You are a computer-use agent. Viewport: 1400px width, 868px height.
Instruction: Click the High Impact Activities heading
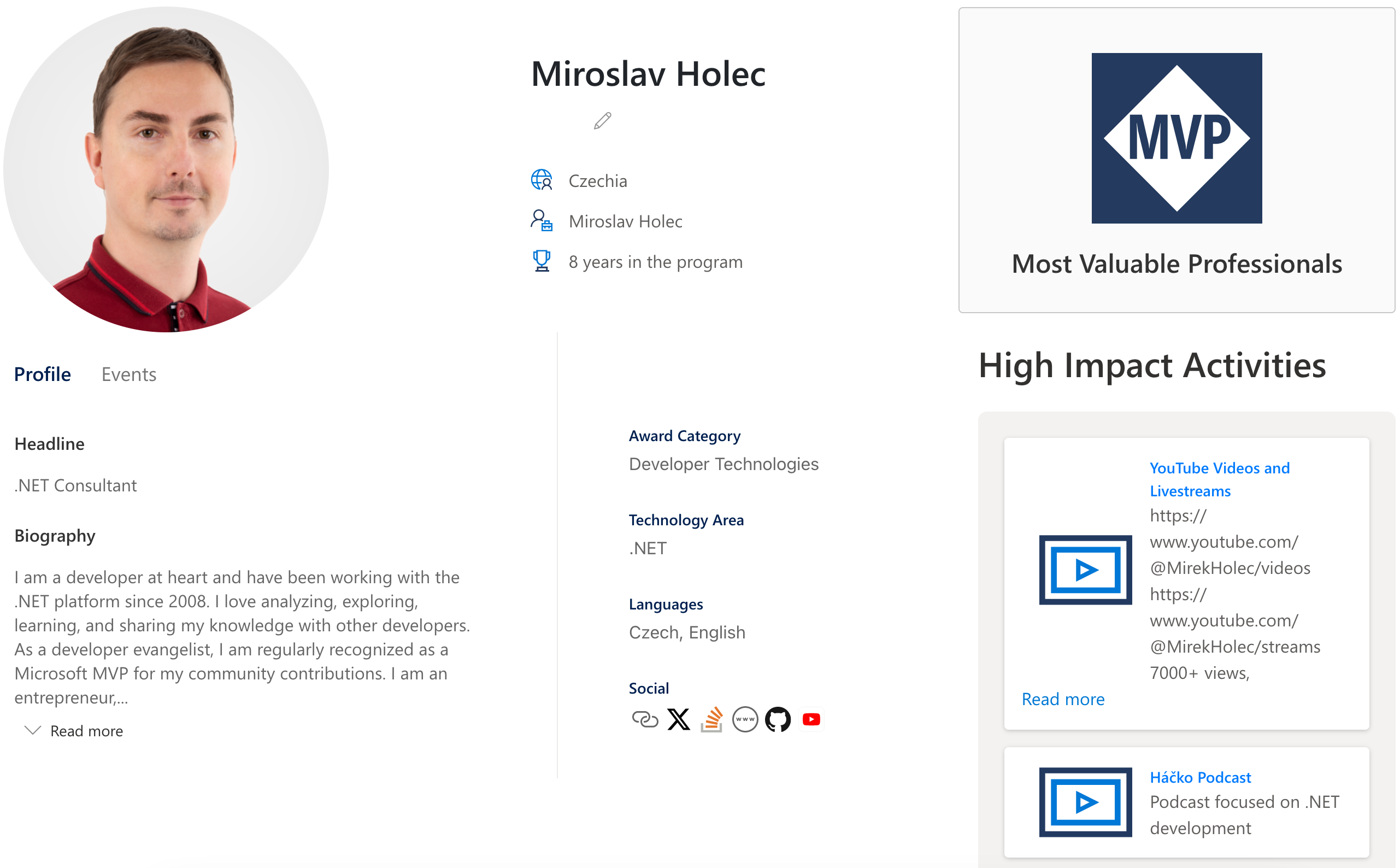[1151, 366]
